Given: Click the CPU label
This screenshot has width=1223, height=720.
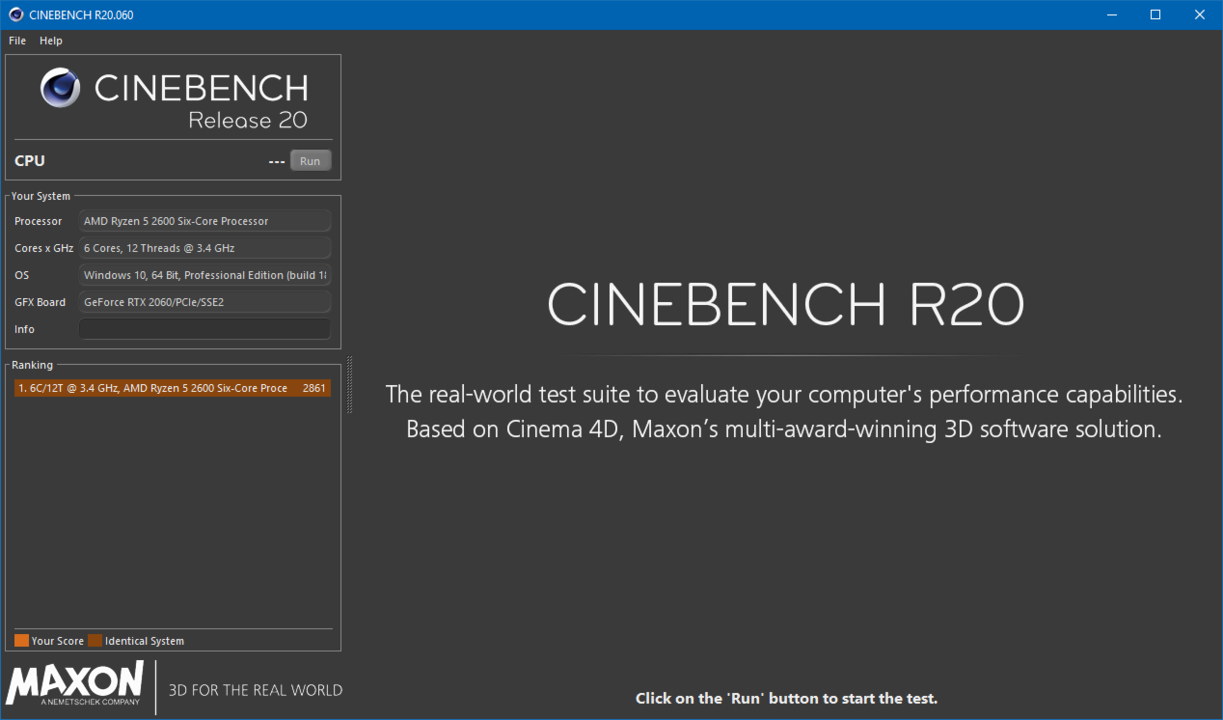Looking at the screenshot, I should tap(30, 161).
